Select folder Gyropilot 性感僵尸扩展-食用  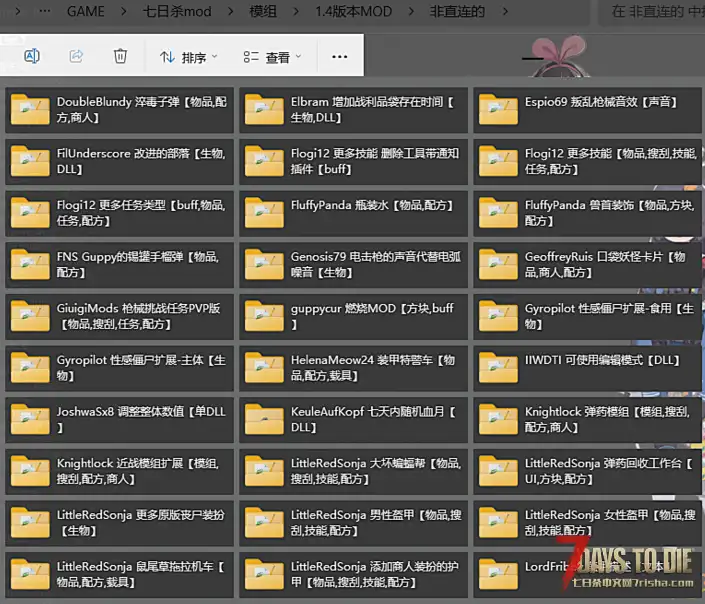(587, 316)
